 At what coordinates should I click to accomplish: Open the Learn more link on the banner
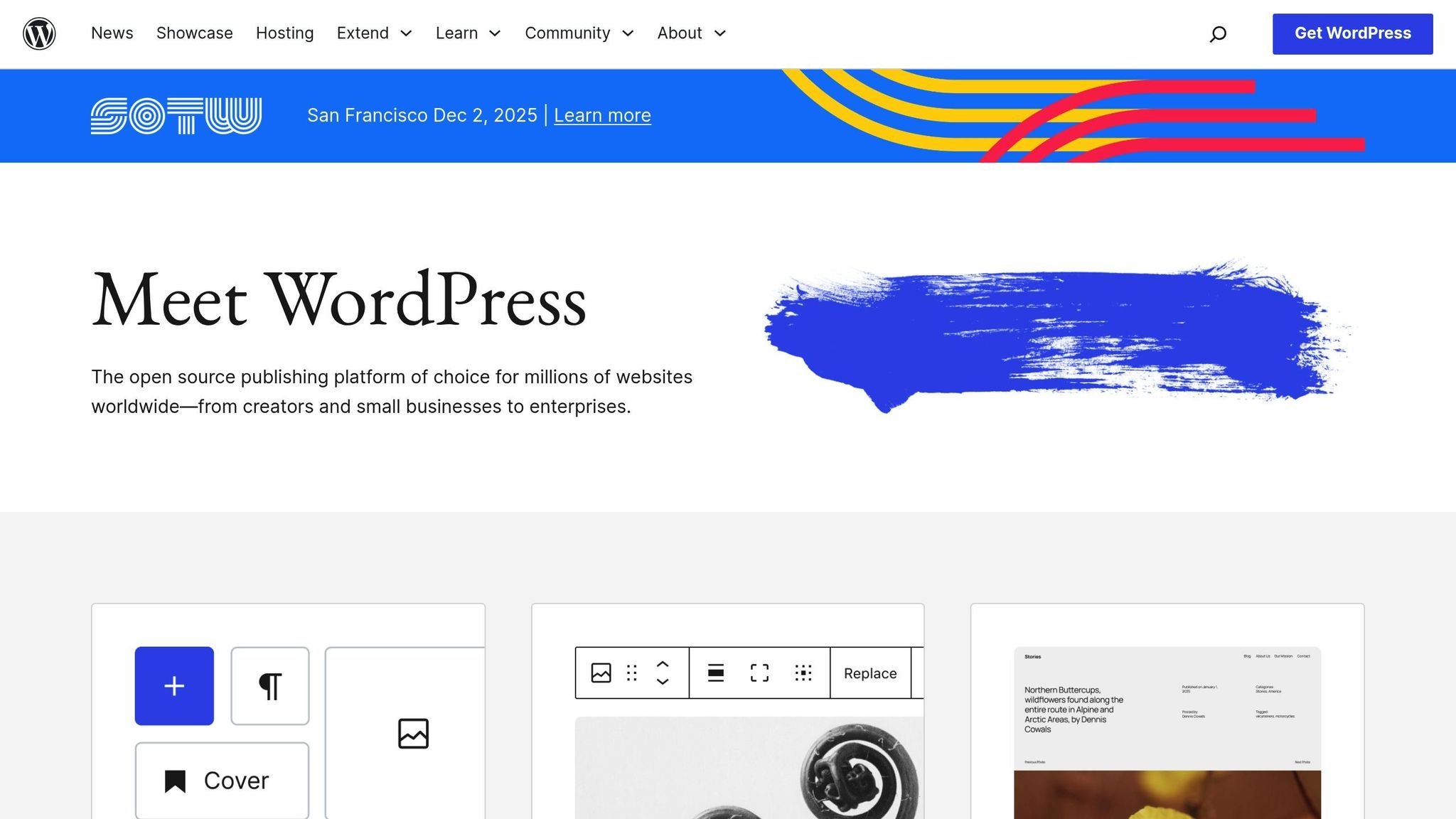click(x=602, y=114)
